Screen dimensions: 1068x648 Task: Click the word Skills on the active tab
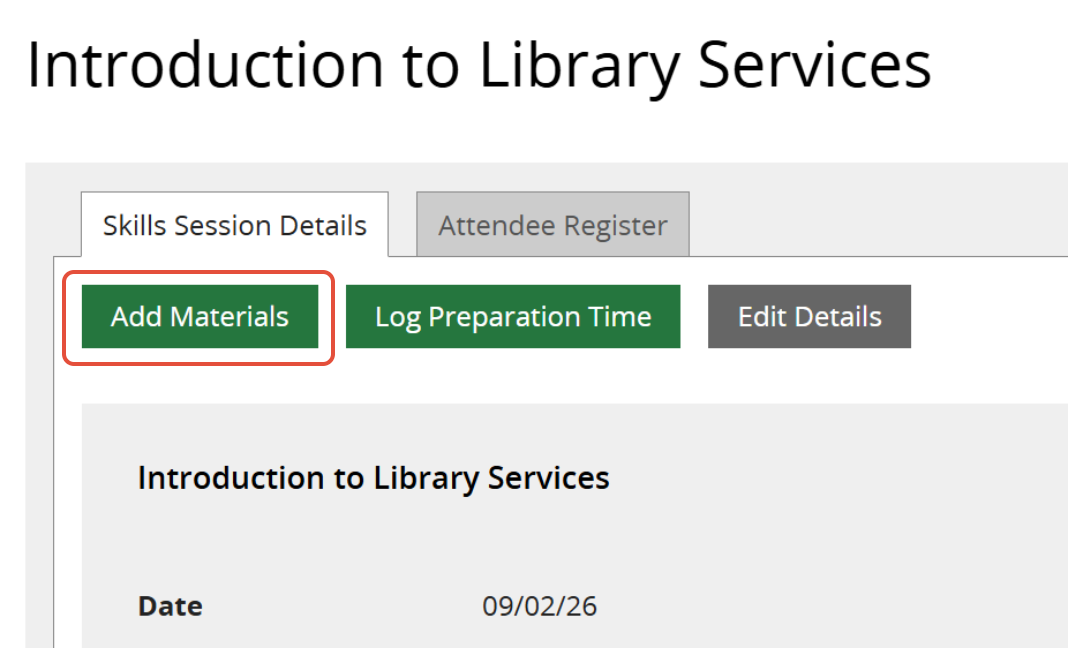[x=135, y=225]
